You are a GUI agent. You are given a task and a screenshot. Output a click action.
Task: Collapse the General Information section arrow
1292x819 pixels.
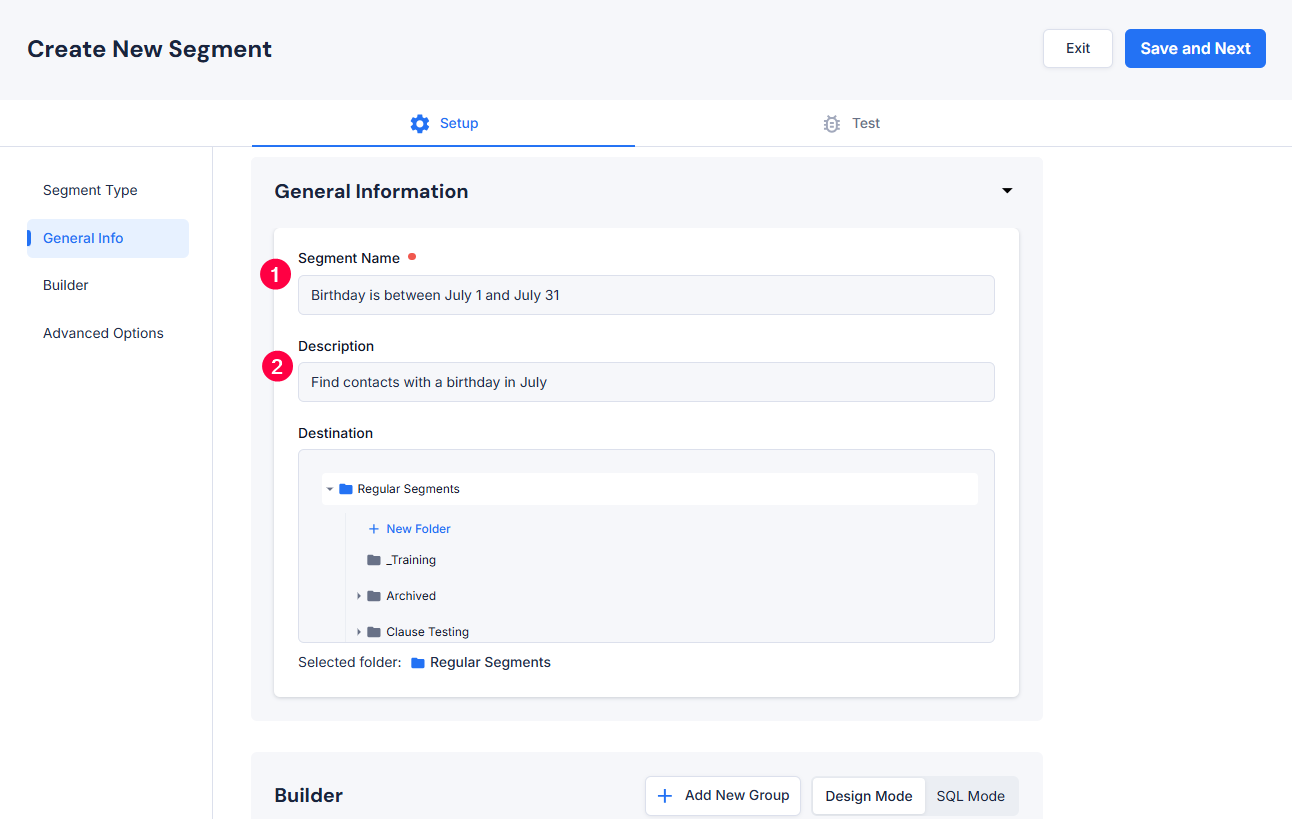tap(1007, 191)
